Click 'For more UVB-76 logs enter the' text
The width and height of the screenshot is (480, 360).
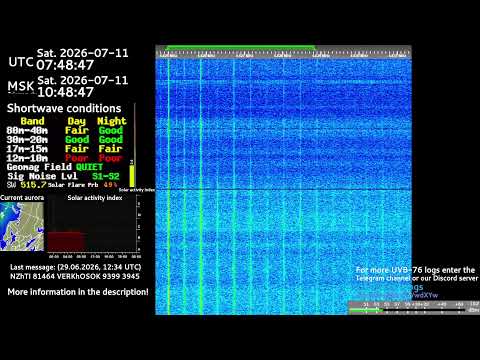[x=415, y=270]
